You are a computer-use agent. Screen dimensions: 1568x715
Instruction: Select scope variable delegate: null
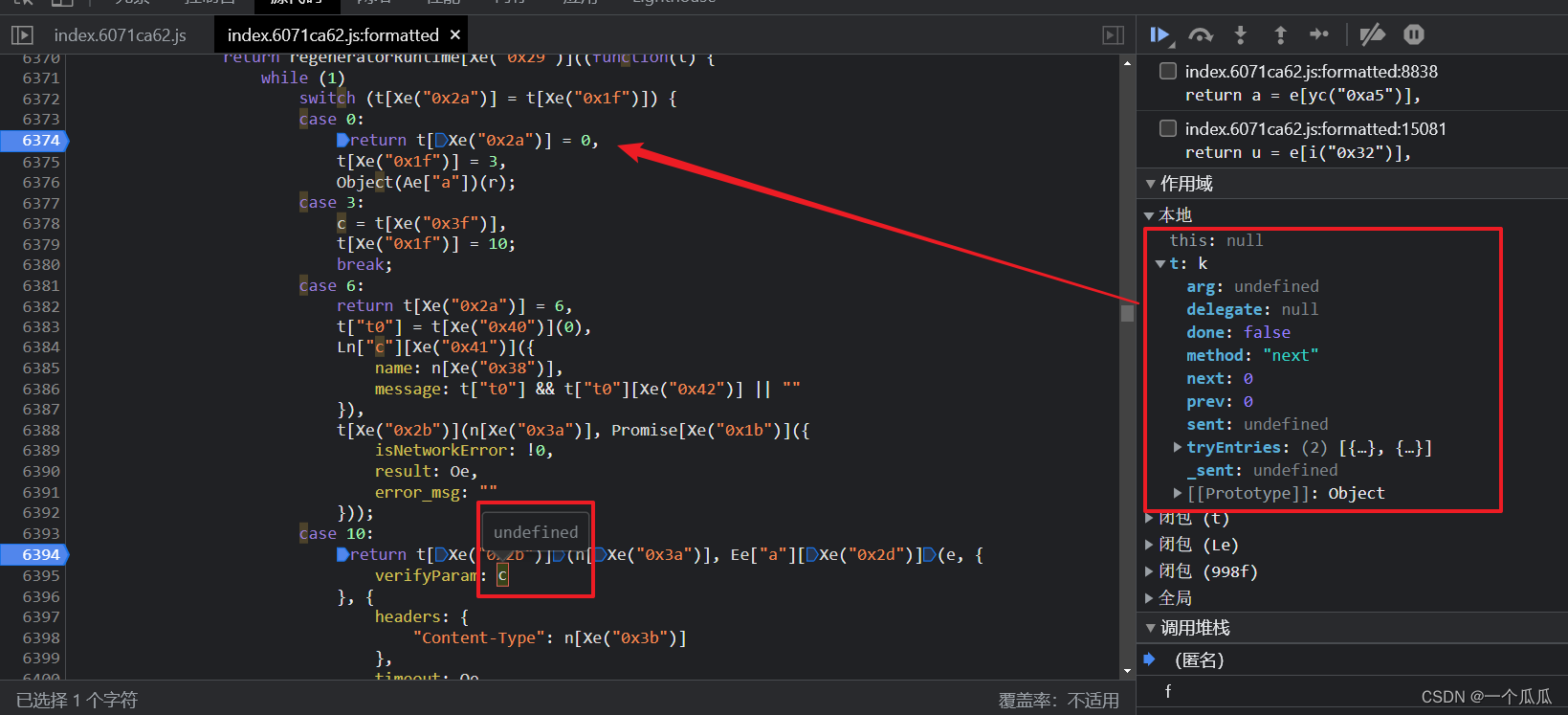point(1252,309)
